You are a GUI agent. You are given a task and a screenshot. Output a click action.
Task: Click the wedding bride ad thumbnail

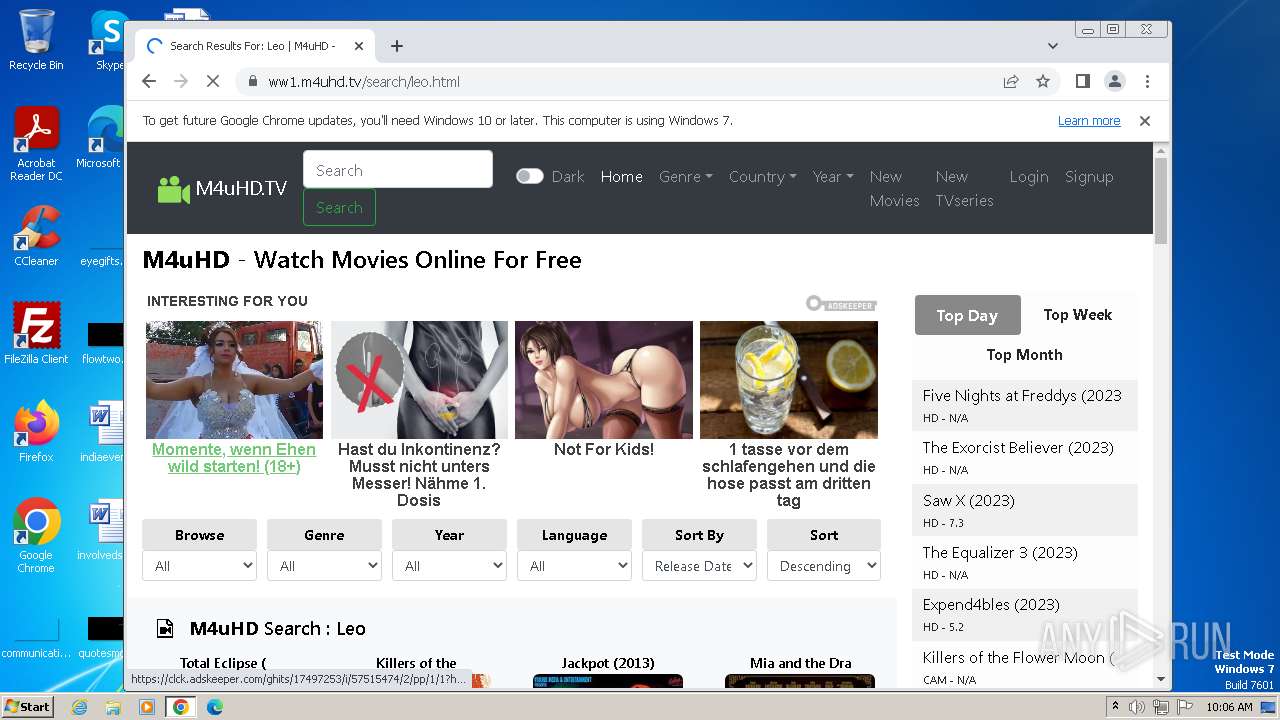click(234, 380)
